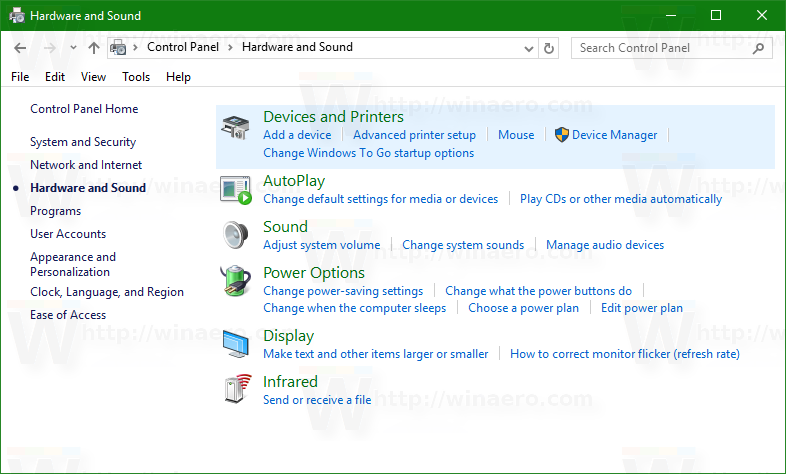Select Hardware and Sound in sidebar
Viewport: 786px width, 474px height.
click(x=88, y=188)
